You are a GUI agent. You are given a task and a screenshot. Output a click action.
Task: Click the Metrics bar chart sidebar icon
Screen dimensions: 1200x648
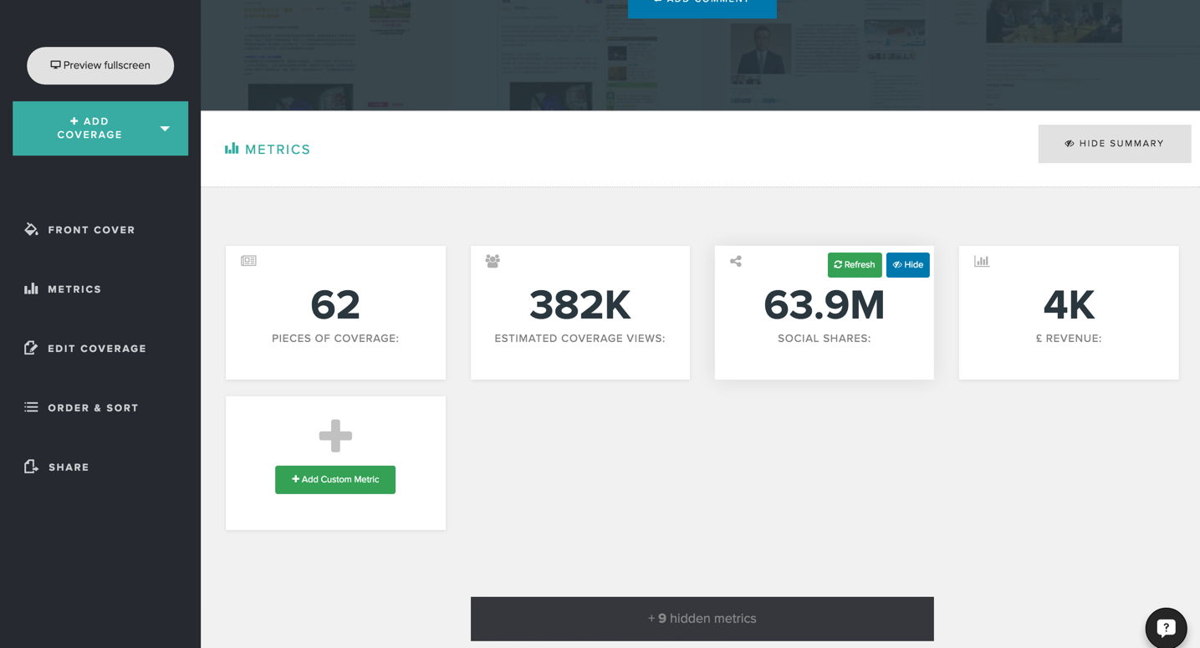pos(31,289)
